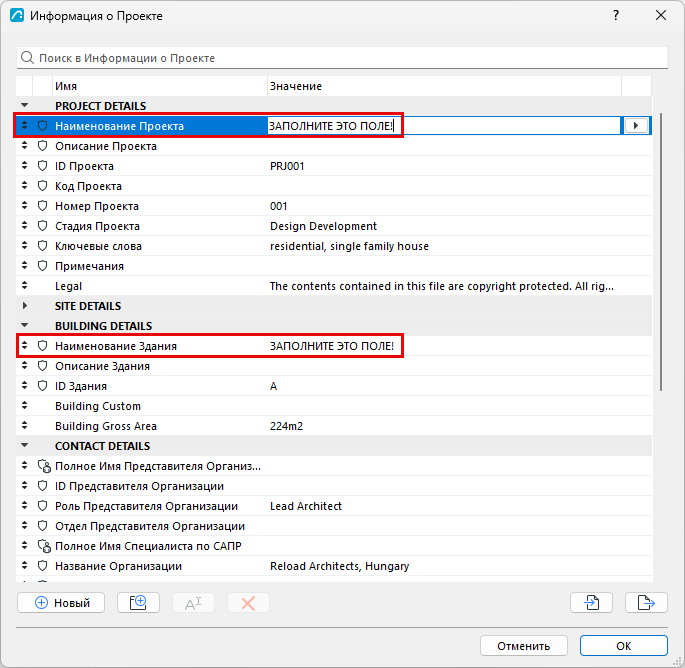Click the Отменить button
Screen dimensions: 685x668
pyautogui.click(x=524, y=646)
